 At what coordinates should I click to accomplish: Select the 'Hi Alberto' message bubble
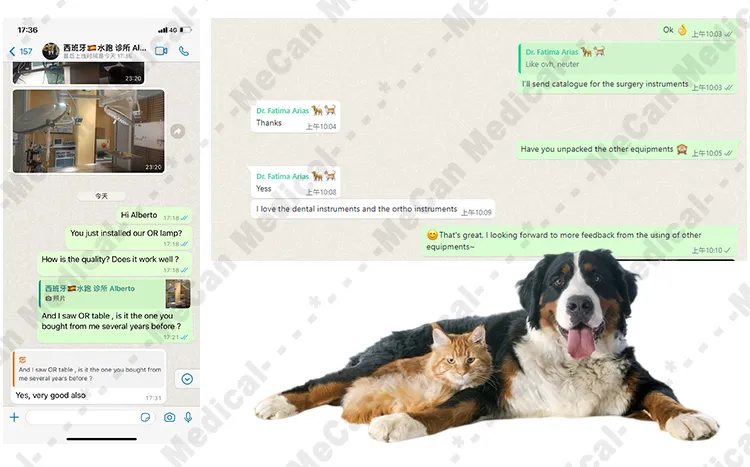click(x=140, y=215)
